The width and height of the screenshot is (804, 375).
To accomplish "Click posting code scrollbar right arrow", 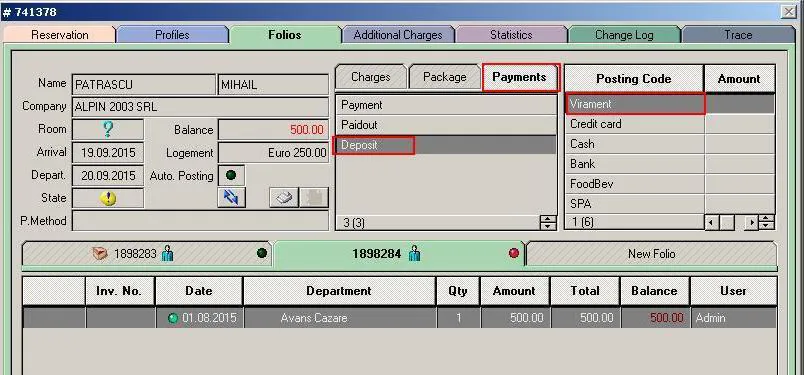I will click(x=752, y=223).
